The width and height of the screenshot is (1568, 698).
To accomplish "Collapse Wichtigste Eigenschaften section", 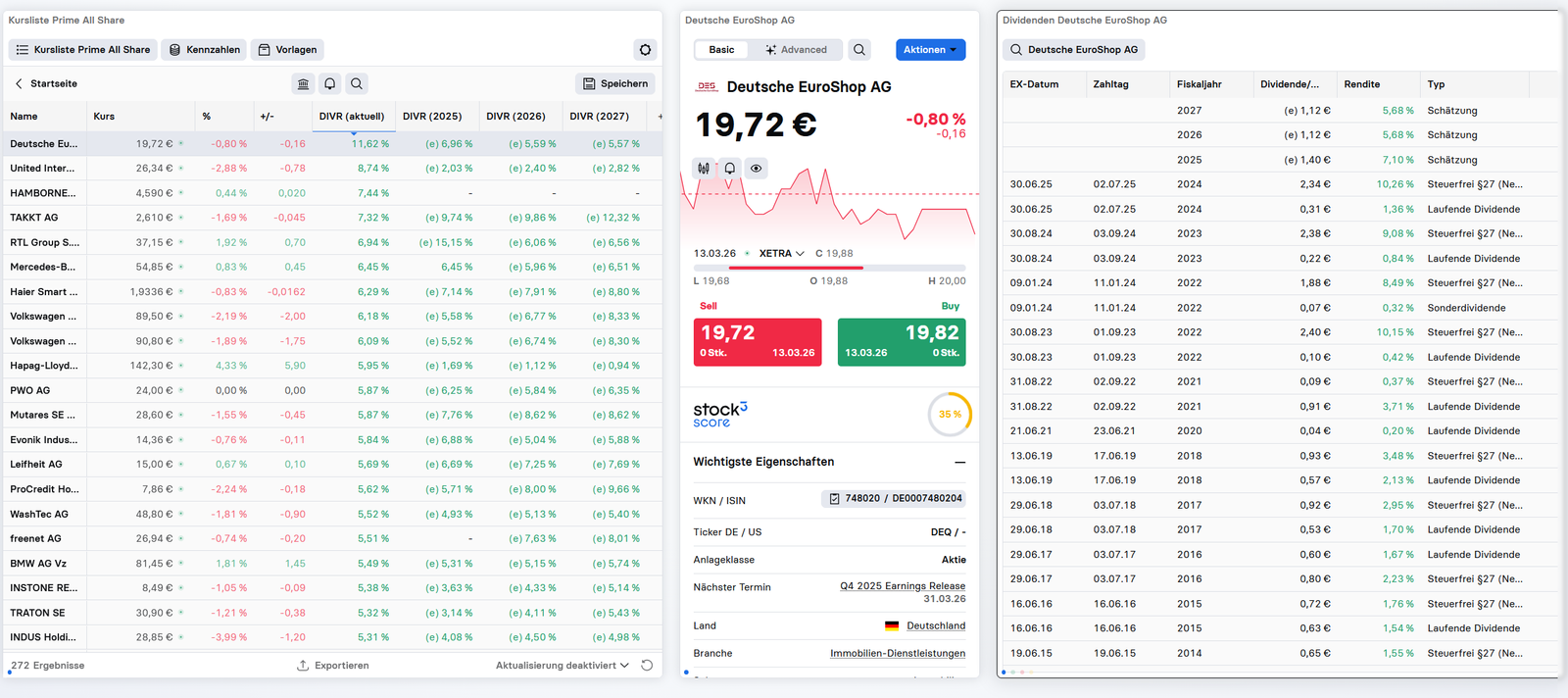I will pos(959,462).
